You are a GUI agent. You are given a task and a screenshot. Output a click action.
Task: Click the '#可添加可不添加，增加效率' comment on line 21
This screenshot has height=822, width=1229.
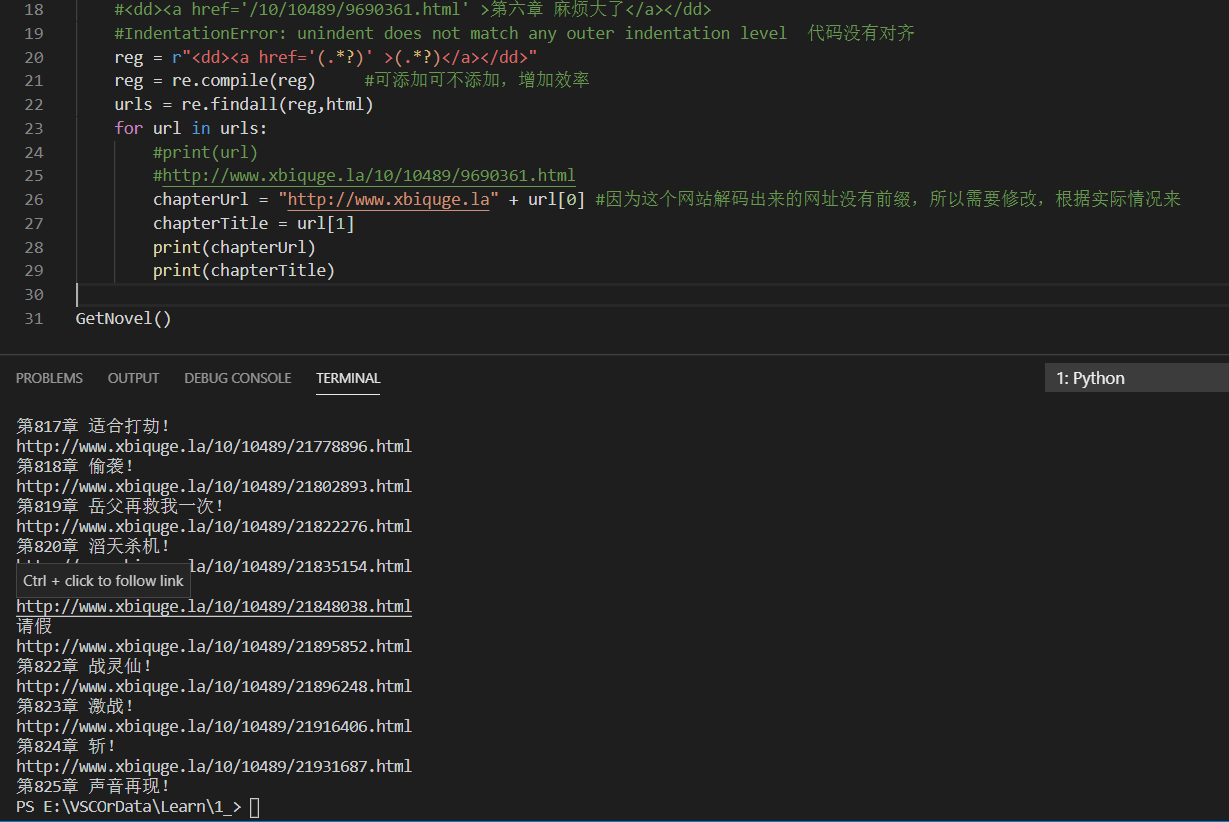point(477,80)
